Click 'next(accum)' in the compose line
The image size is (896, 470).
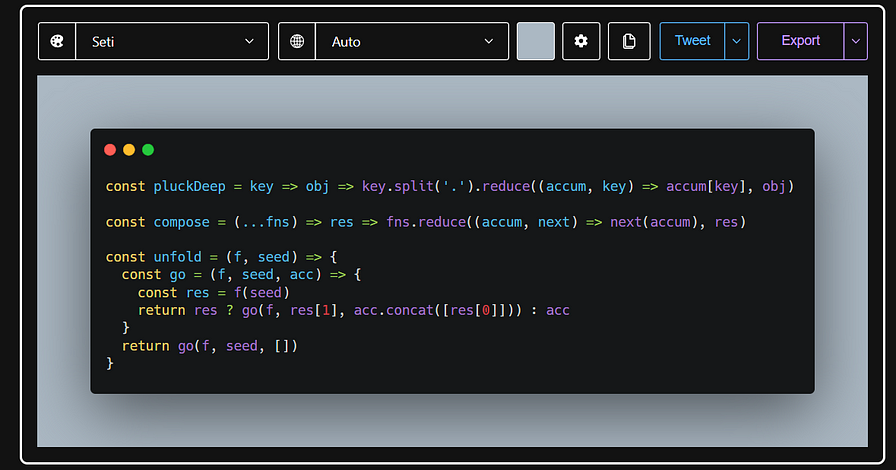pos(654,222)
